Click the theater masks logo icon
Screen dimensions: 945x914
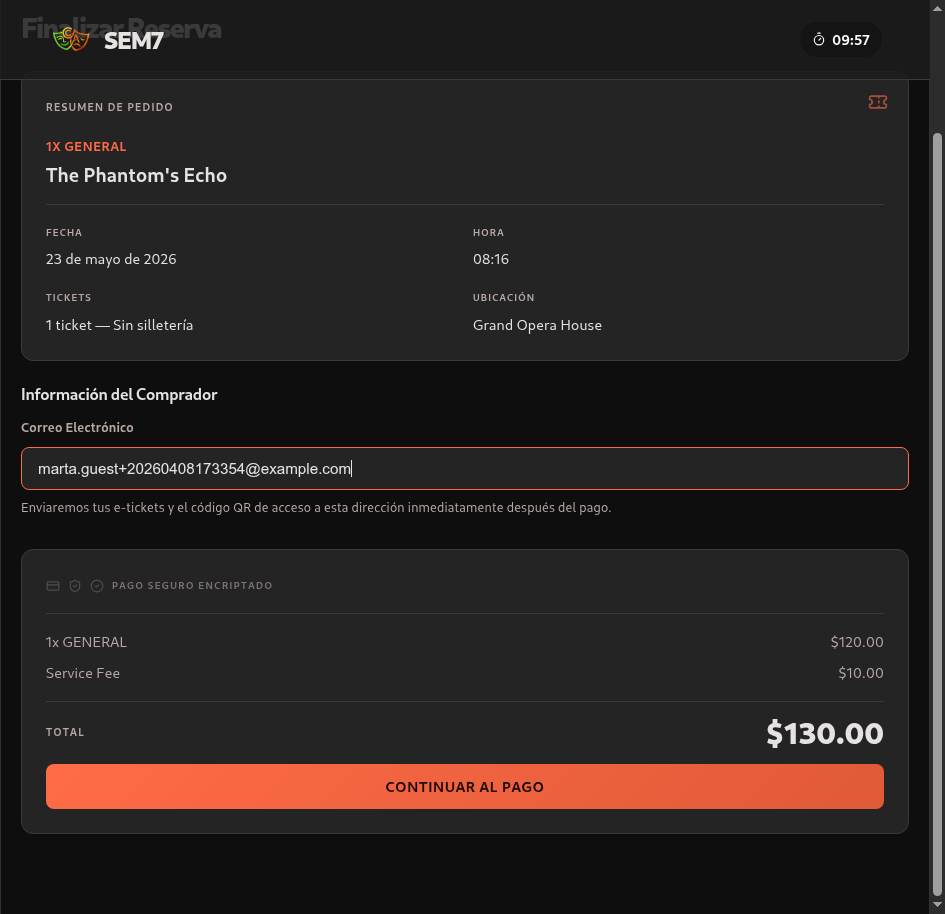point(71,40)
